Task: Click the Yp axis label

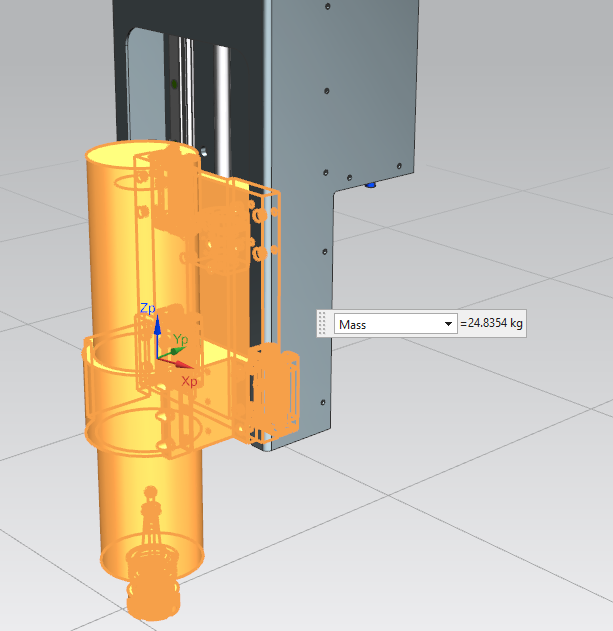Action: point(181,340)
